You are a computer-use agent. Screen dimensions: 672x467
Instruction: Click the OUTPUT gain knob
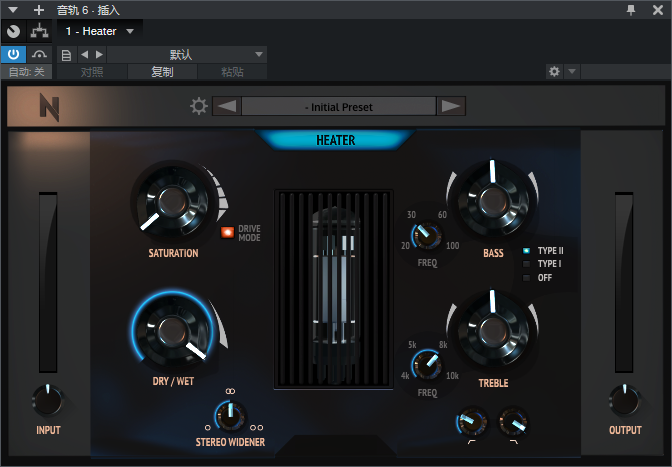coord(624,401)
